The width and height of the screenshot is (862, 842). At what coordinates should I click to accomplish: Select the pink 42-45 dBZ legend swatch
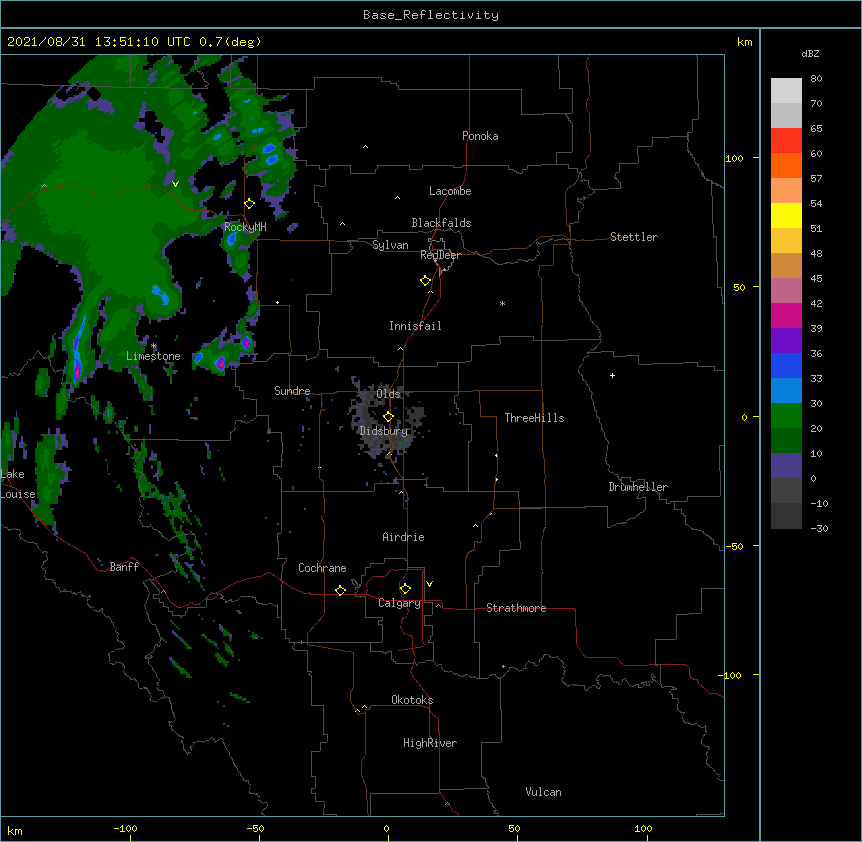coord(786,291)
